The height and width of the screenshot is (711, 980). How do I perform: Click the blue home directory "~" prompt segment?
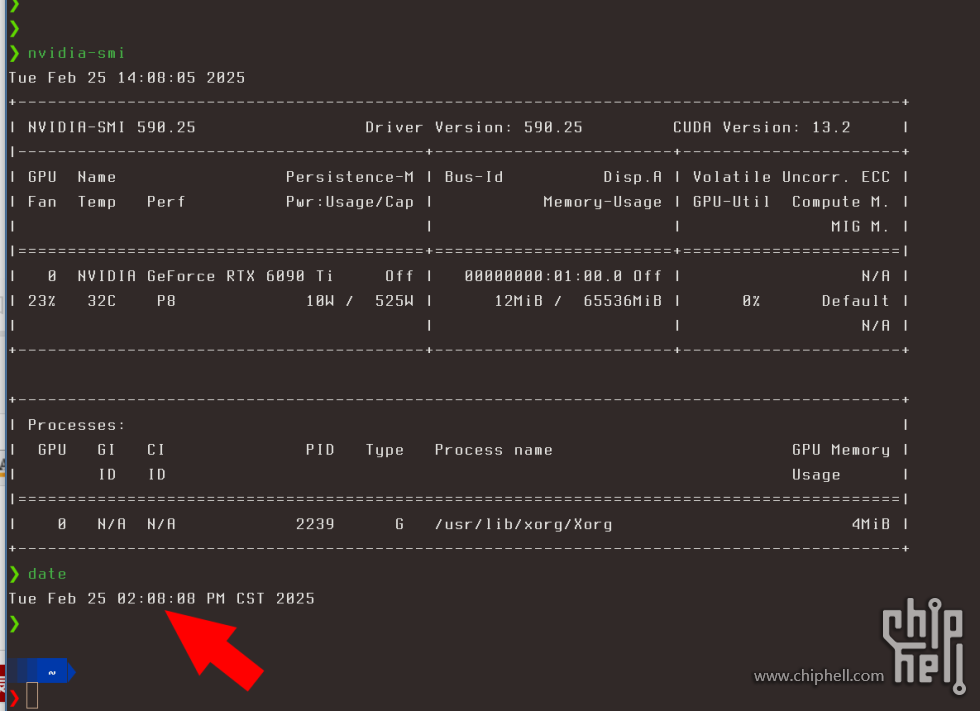(x=41, y=672)
